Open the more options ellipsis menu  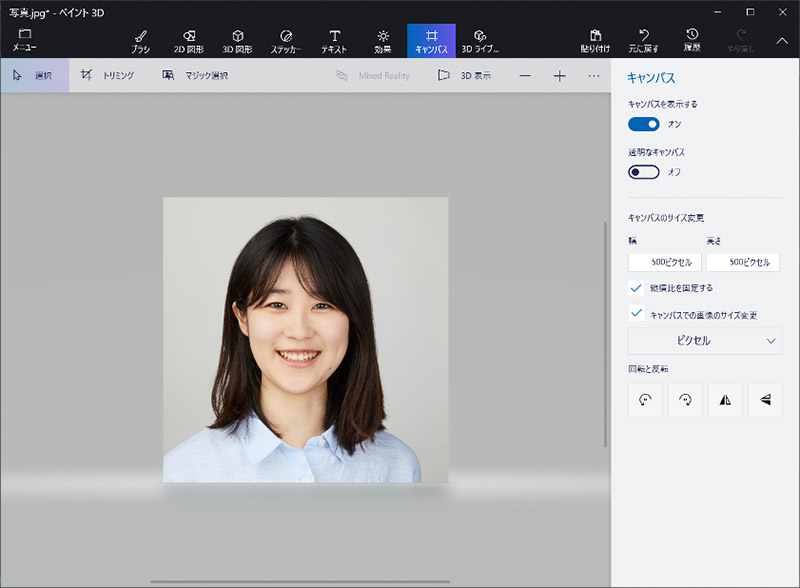pos(594,76)
